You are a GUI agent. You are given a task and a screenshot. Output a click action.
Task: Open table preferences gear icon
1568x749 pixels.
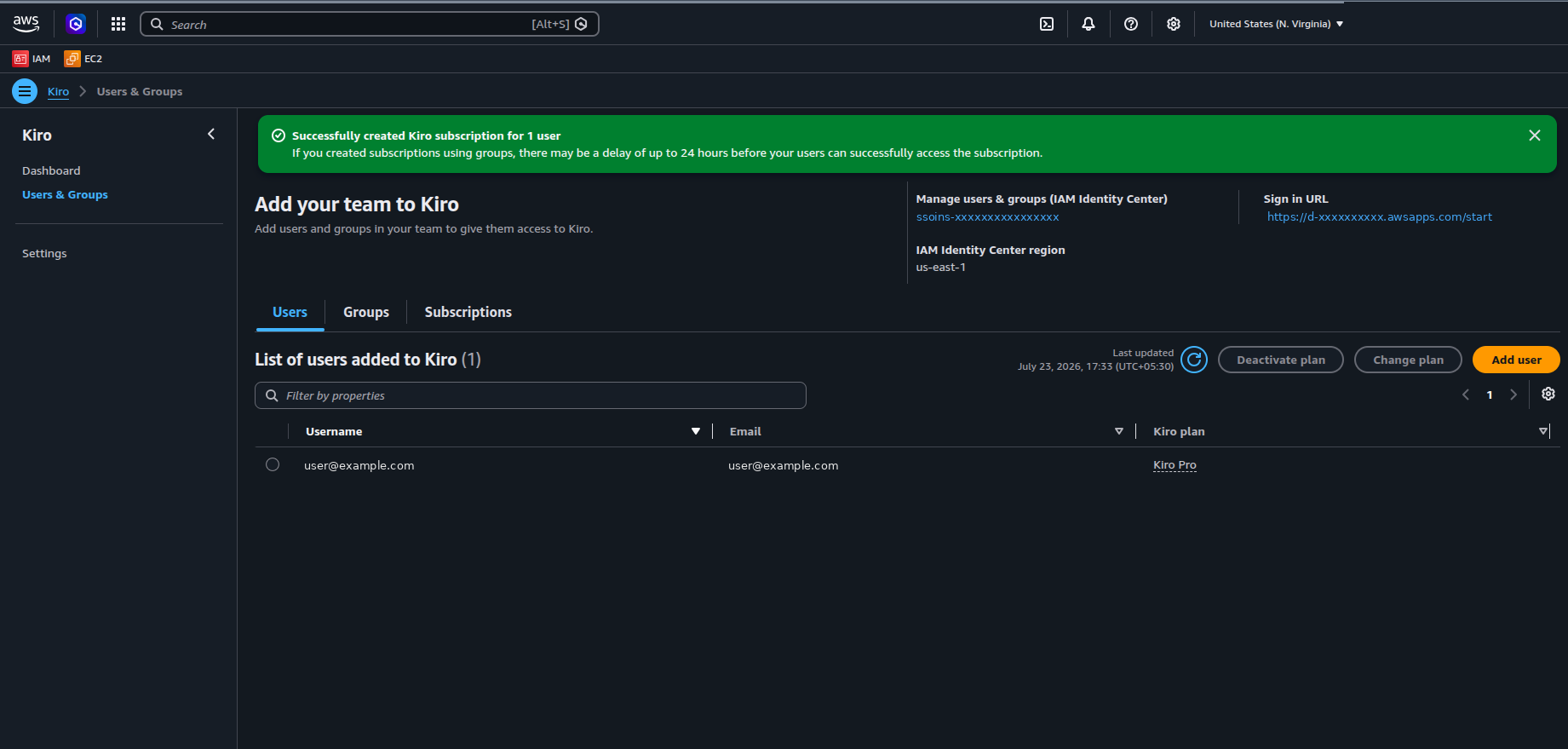pos(1548,394)
